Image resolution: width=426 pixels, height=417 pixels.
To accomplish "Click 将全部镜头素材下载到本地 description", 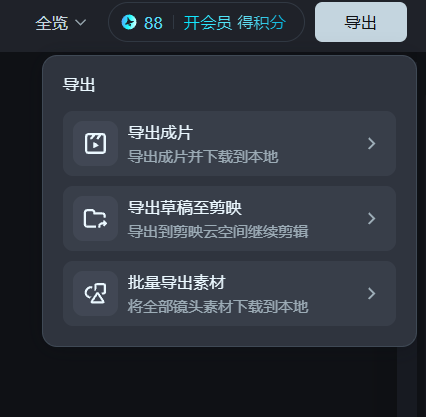I will click(218, 307).
